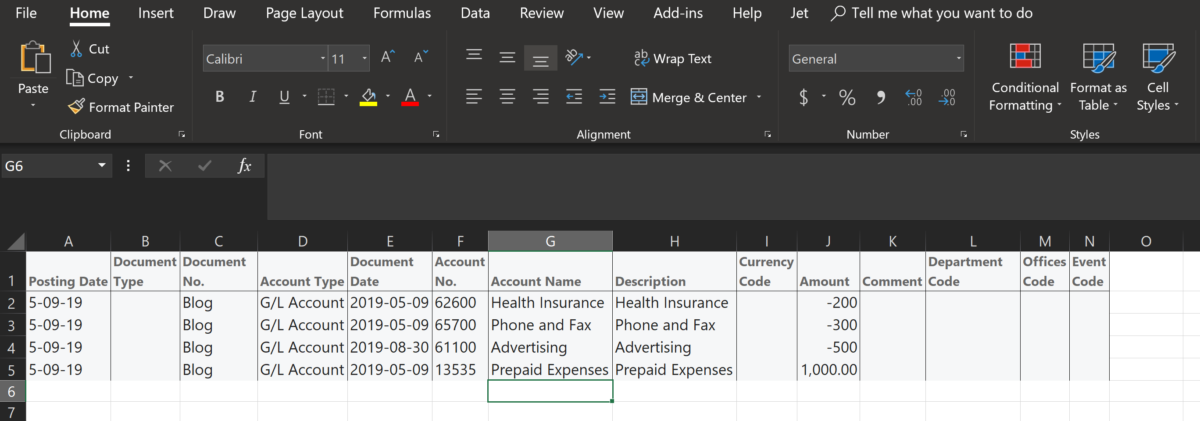The height and width of the screenshot is (421, 1200).
Task: Expand Merge & Center dropdown arrow
Action: [759, 97]
